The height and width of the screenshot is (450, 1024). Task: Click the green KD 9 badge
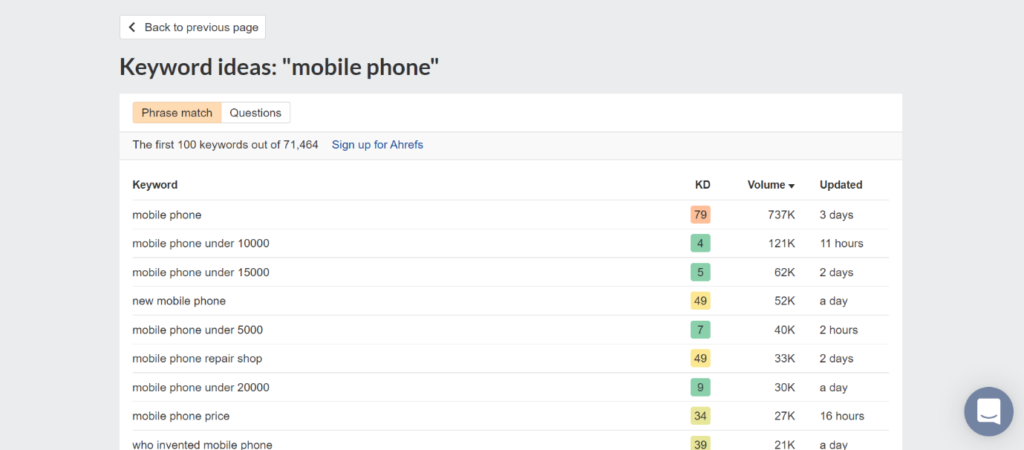pyautogui.click(x=700, y=387)
